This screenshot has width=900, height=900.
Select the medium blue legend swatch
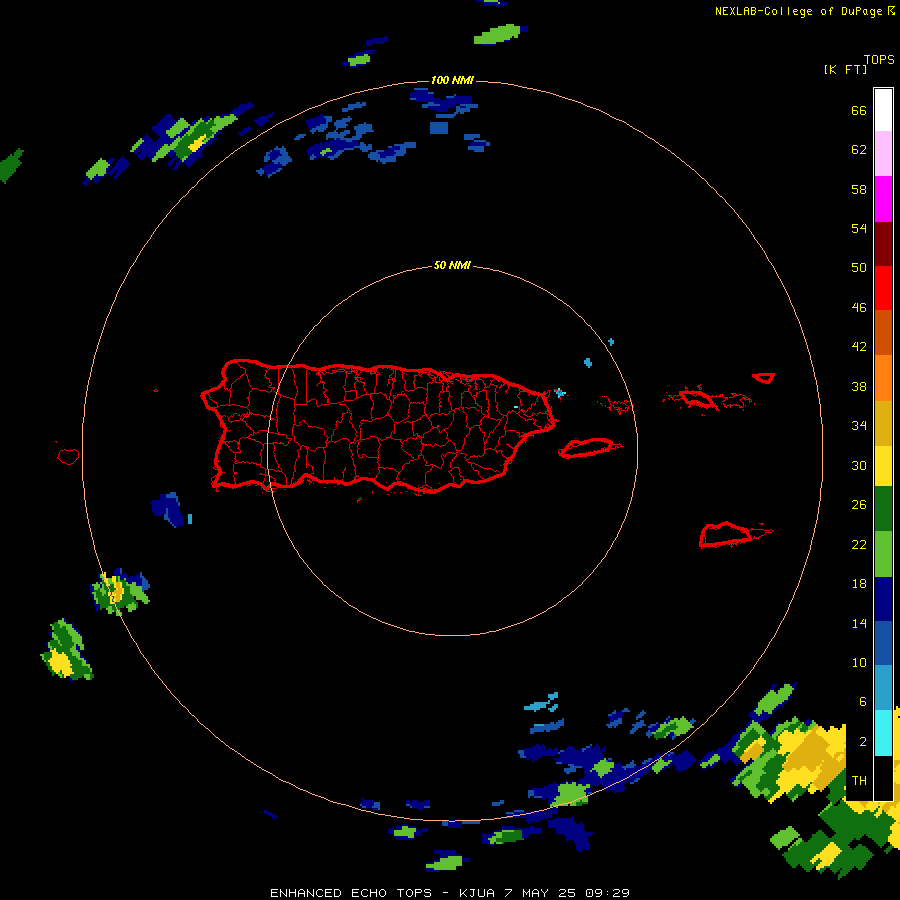click(x=883, y=643)
